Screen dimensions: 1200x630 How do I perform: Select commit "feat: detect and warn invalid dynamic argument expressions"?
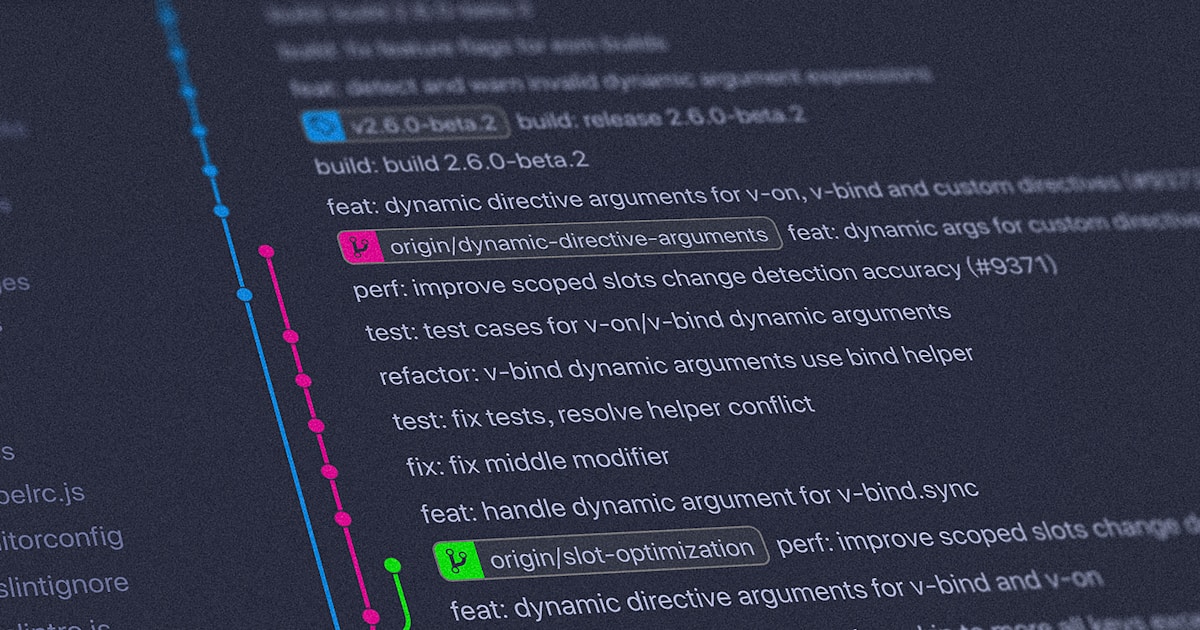610,82
